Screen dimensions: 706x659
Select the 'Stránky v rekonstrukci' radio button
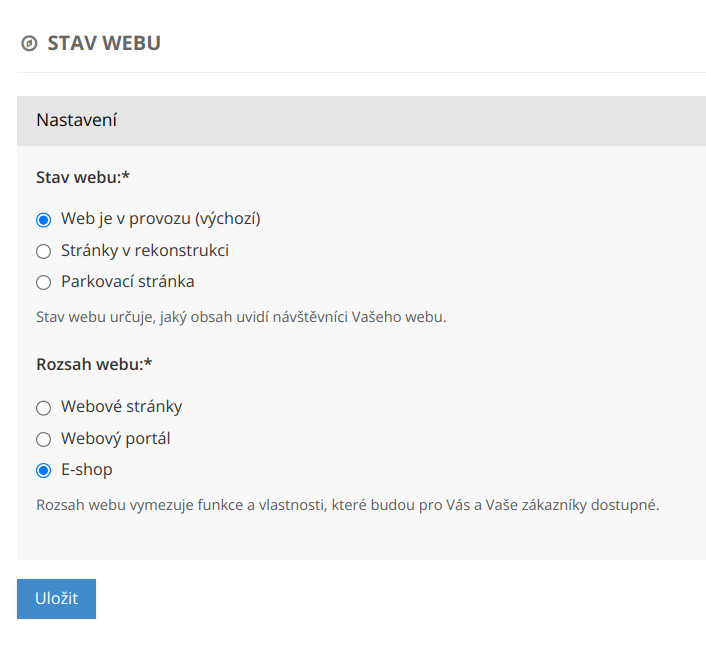tap(43, 251)
